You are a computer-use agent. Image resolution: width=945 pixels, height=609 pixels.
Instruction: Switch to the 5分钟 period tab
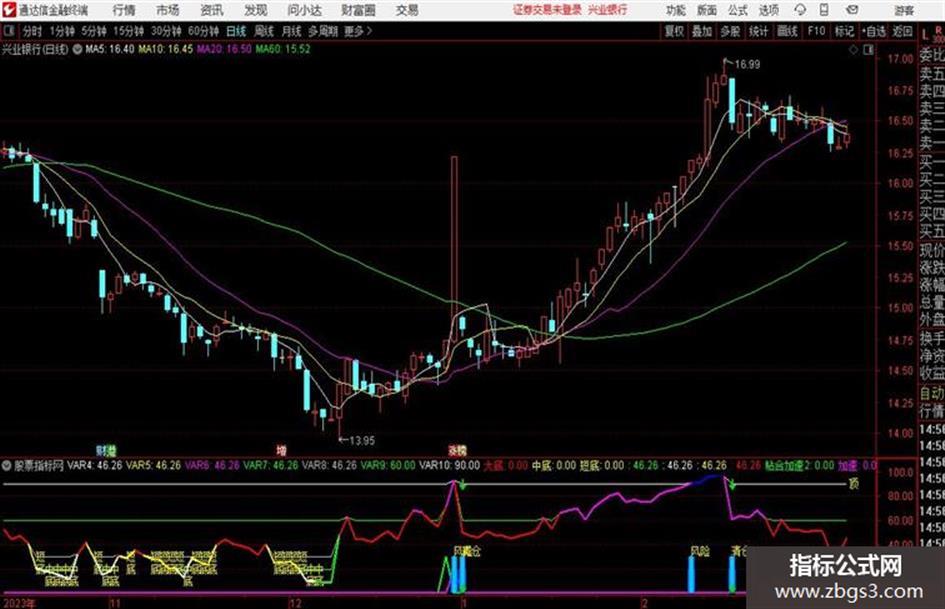point(94,31)
